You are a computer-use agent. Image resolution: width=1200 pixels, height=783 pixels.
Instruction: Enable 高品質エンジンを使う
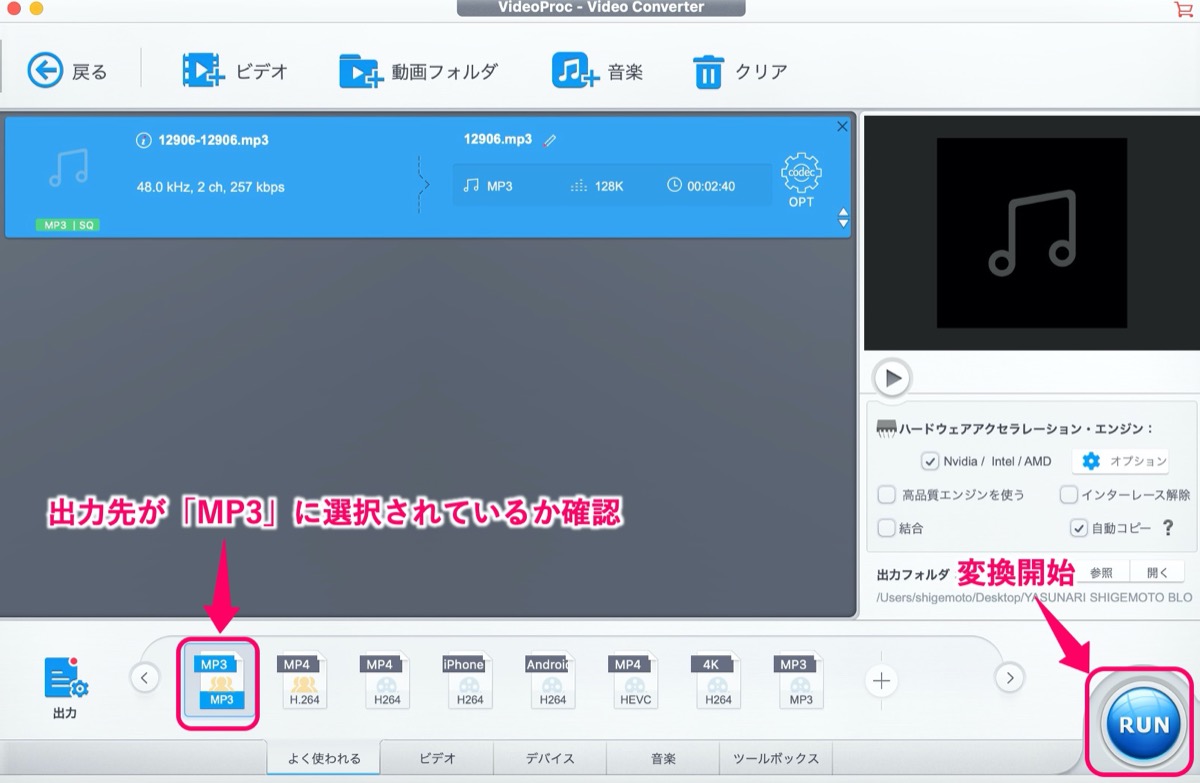click(886, 494)
